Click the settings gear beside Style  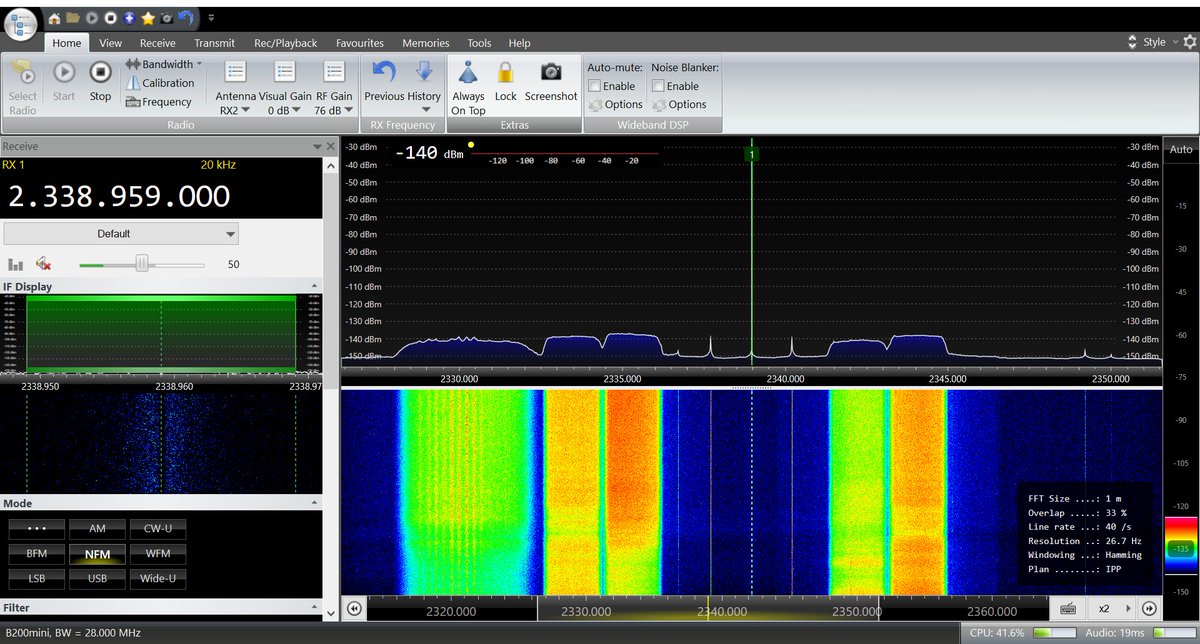tap(1189, 42)
